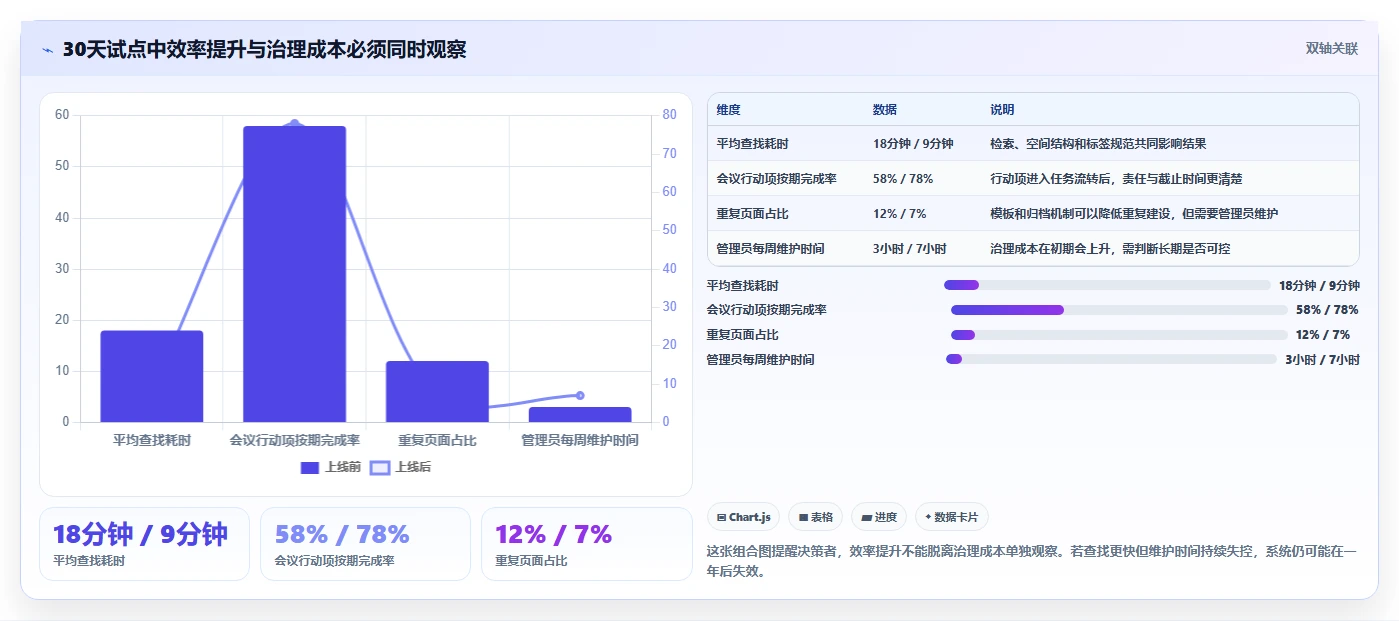This screenshot has width=1399, height=621.
Task: Click the 双轴关联 label in the header
Action: coord(1331,49)
